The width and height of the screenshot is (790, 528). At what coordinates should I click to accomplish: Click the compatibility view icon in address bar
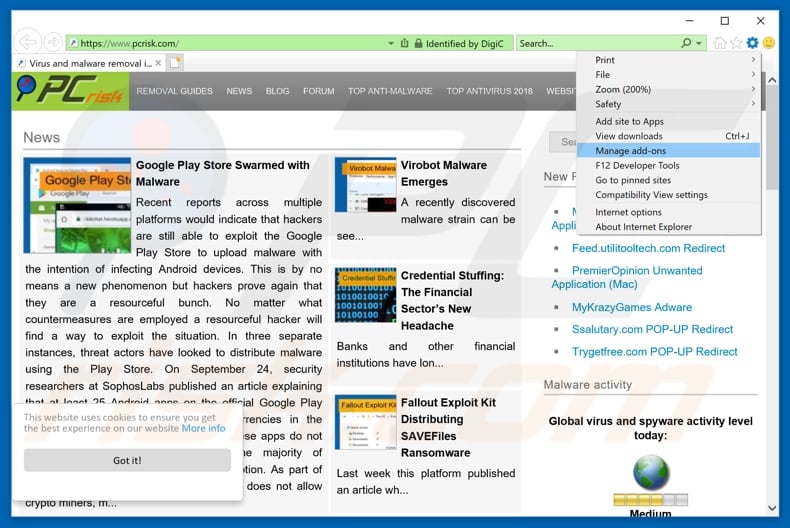point(404,43)
